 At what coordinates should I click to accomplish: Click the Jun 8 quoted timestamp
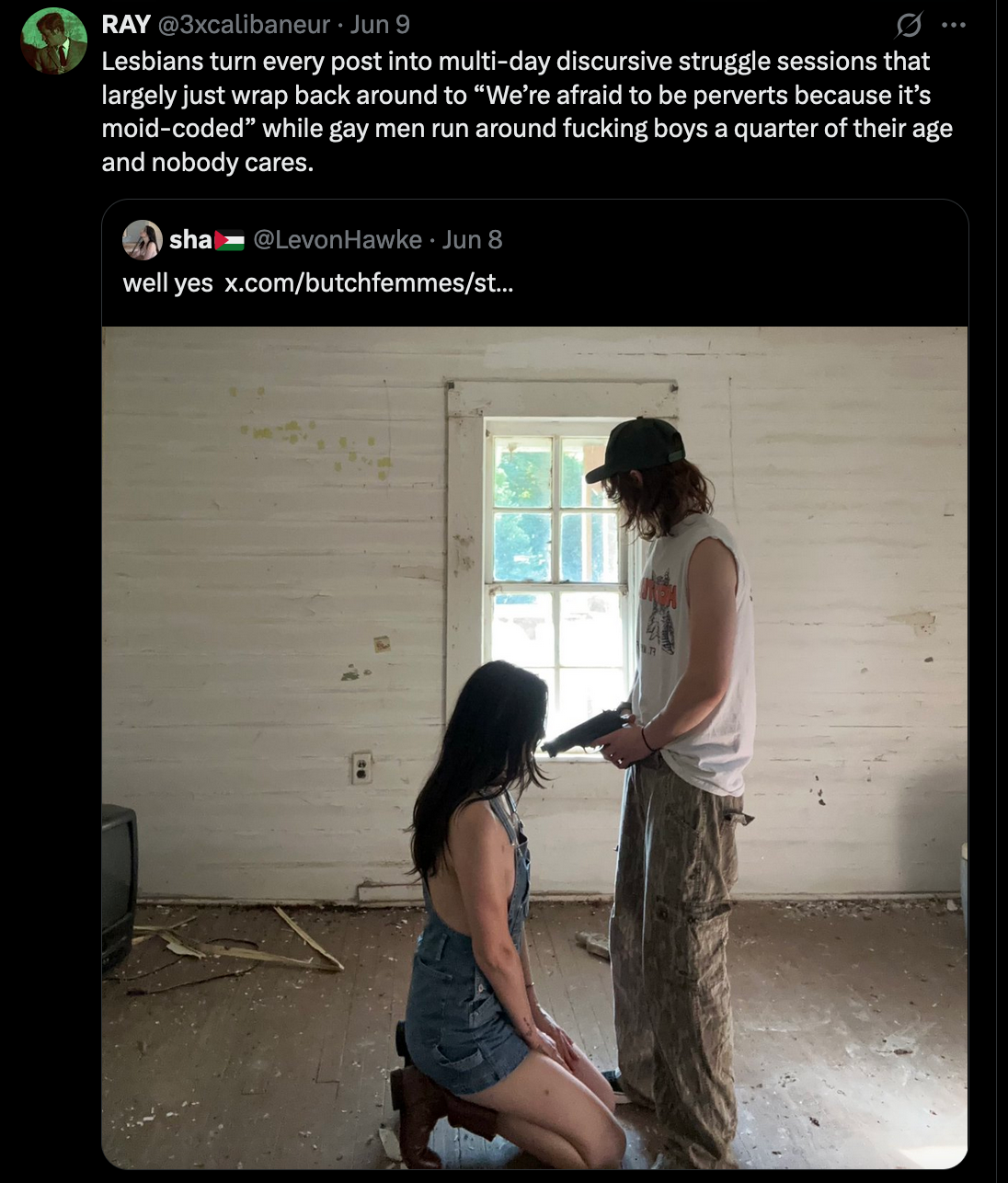coord(473,240)
